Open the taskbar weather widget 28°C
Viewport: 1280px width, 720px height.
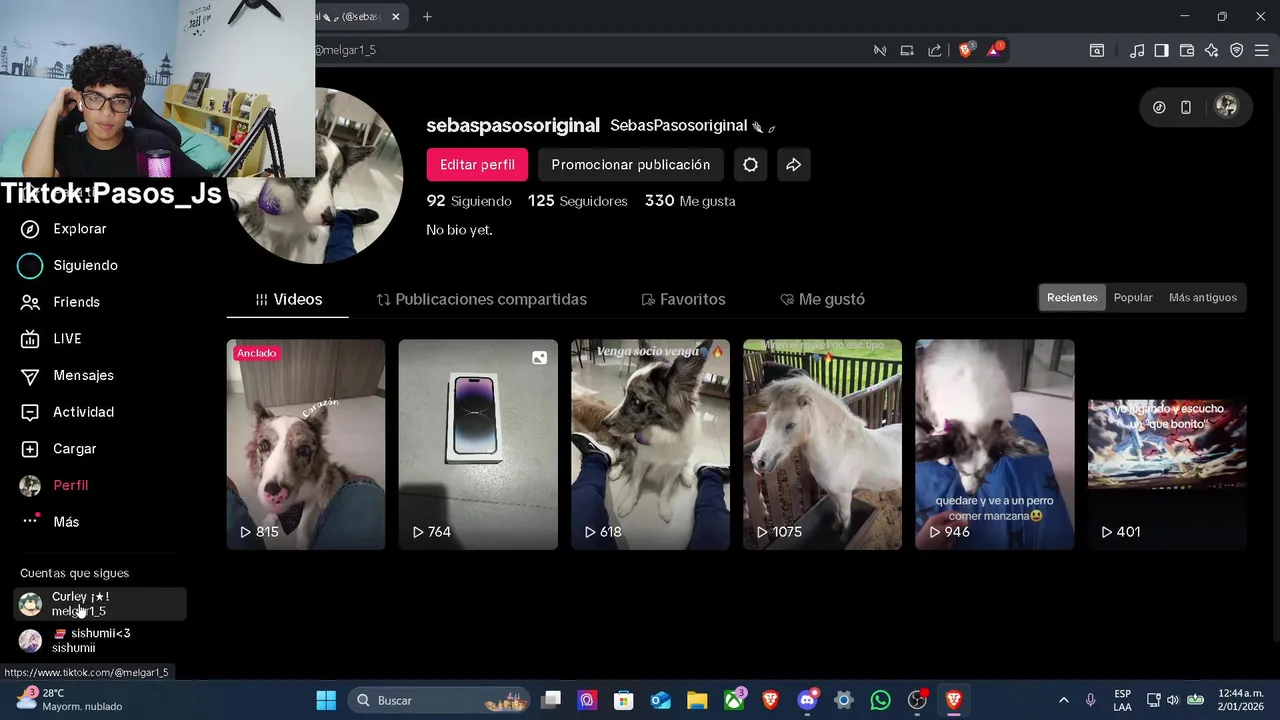pyautogui.click(x=70, y=700)
